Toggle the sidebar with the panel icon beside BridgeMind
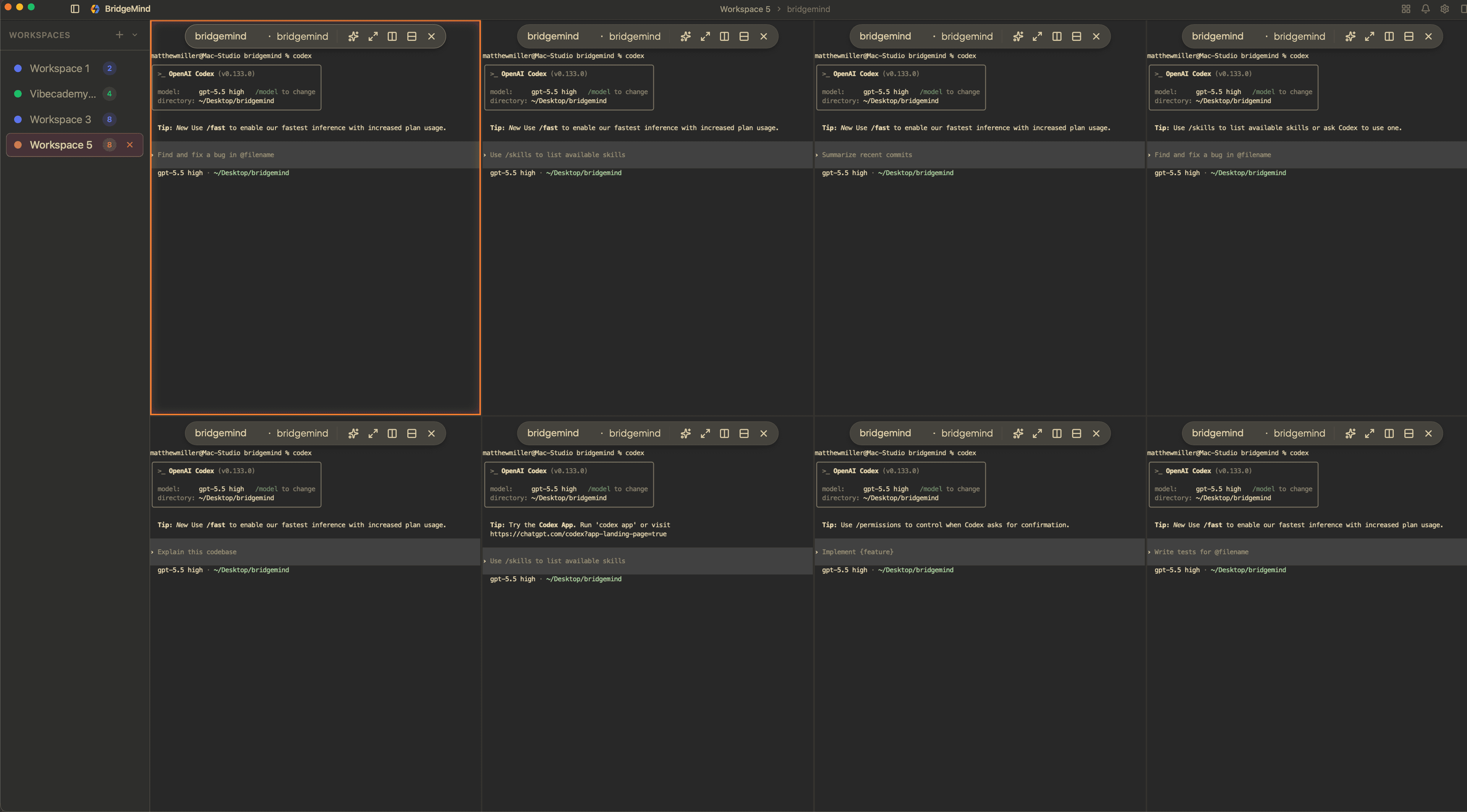Image resolution: width=1467 pixels, height=812 pixels. coord(74,9)
